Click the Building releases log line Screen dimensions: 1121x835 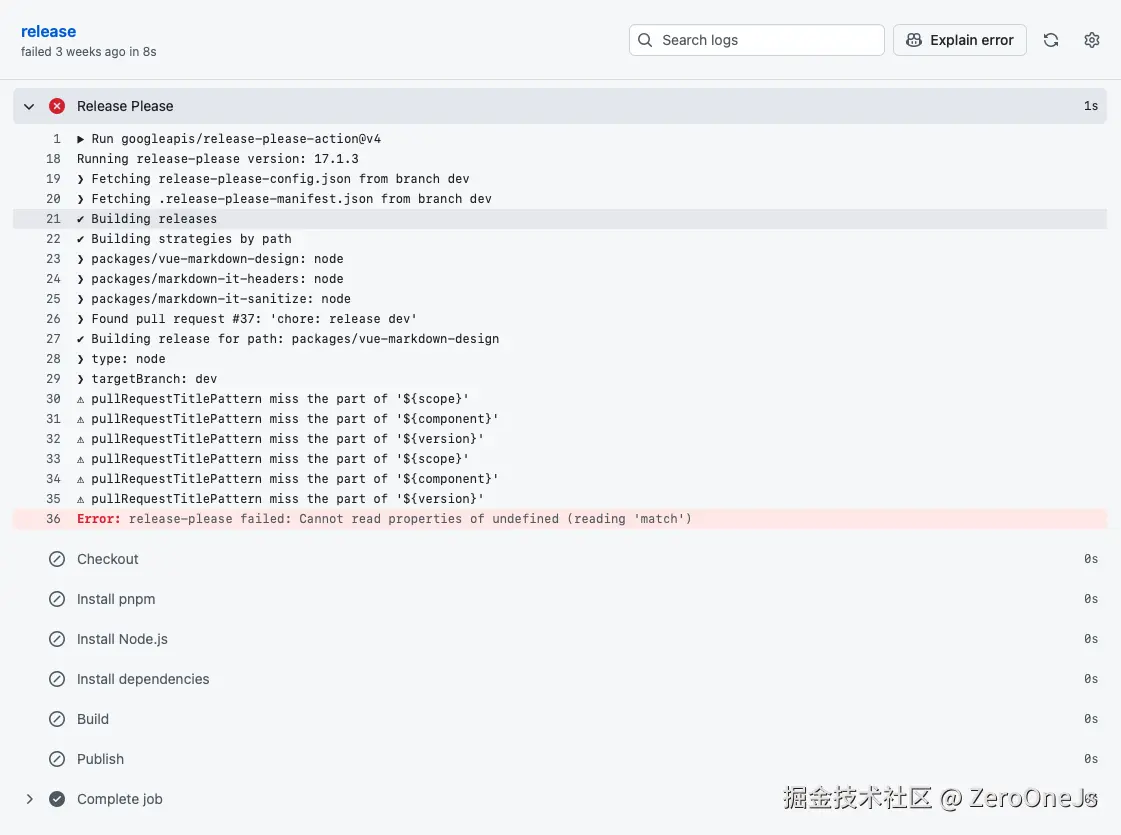560,219
